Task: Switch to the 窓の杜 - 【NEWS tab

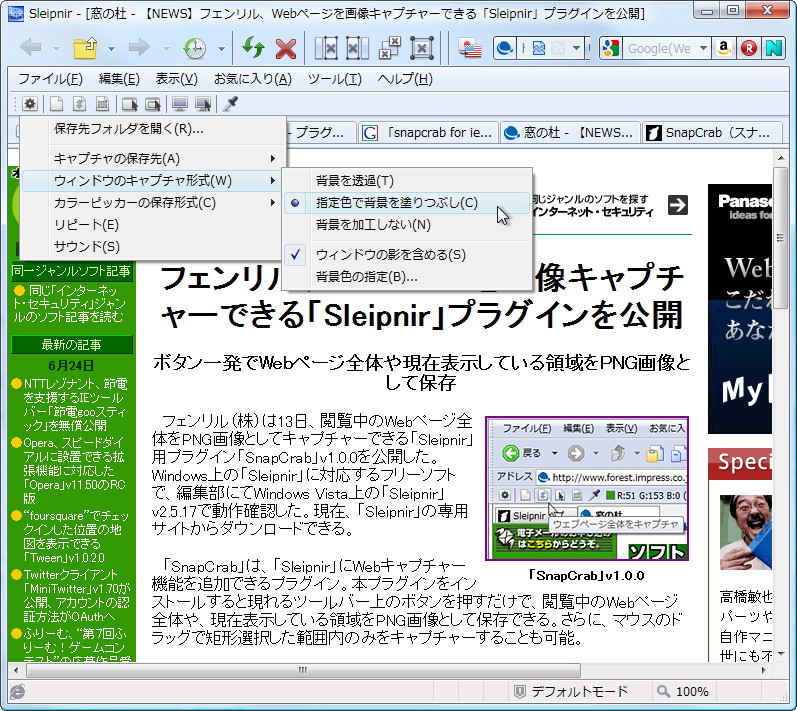Action: (569, 133)
